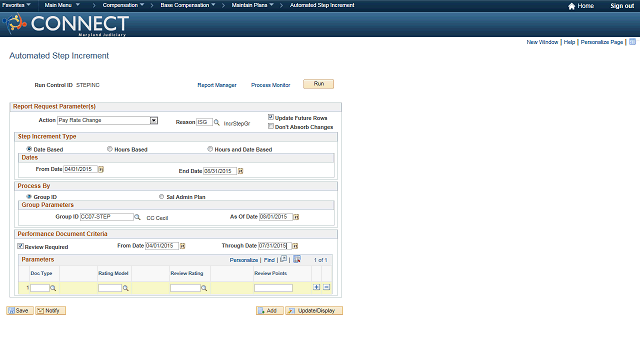This screenshot has width=640, height=360.
Task: Expand the Favorites menu
Action: 16,5
